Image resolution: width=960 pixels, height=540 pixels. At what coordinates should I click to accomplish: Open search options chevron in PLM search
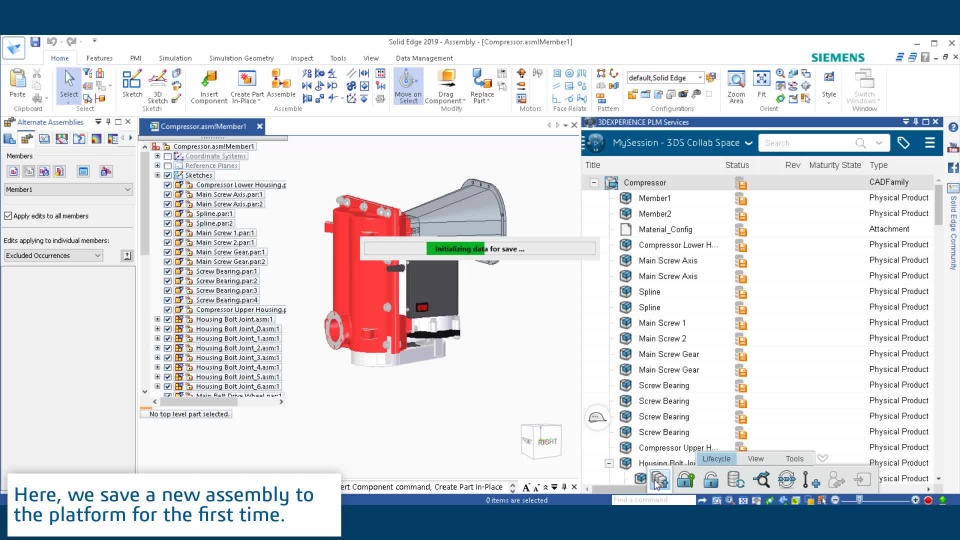[879, 143]
